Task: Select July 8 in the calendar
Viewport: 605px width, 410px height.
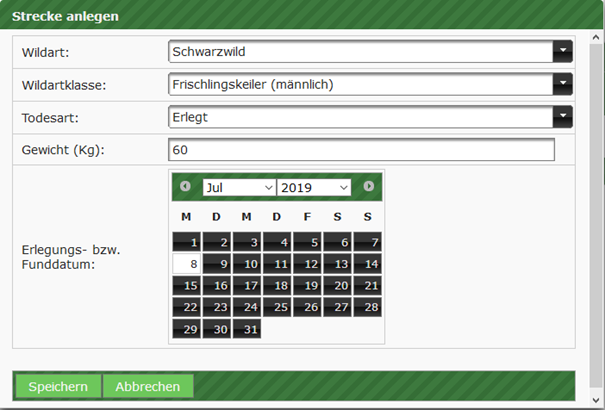Action: tap(187, 264)
